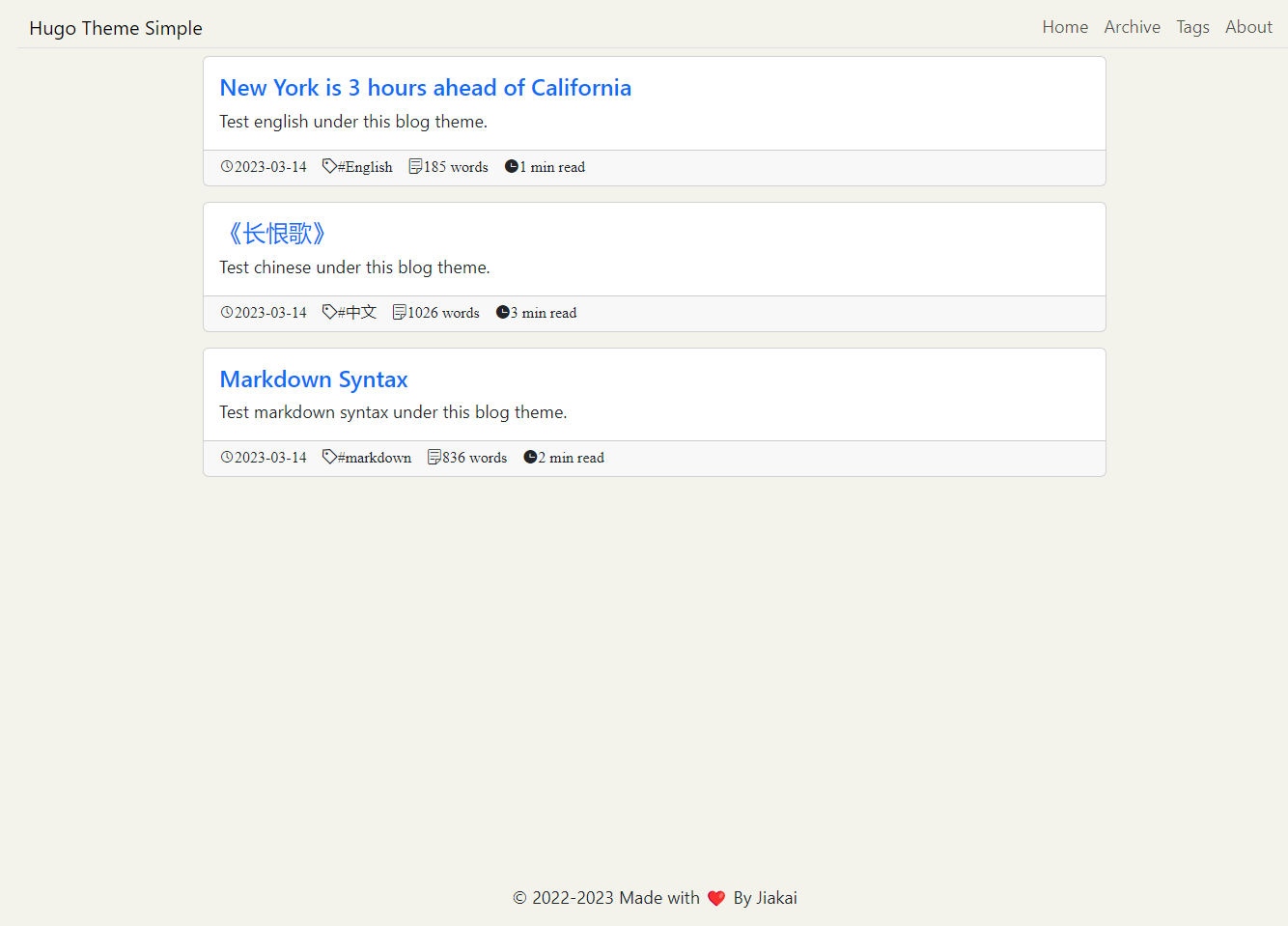The width and height of the screenshot is (1288, 926).
Task: Click the clock icon beside 2023-03-14 on English post
Action: 227,166
